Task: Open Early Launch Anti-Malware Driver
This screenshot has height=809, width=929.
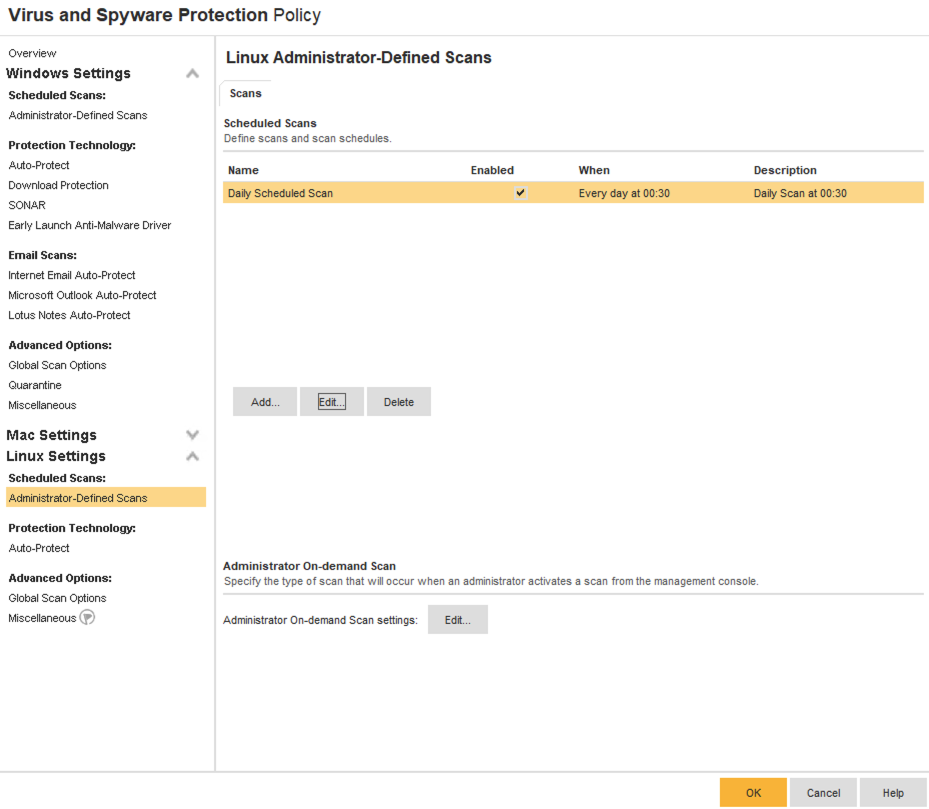Action: point(89,225)
